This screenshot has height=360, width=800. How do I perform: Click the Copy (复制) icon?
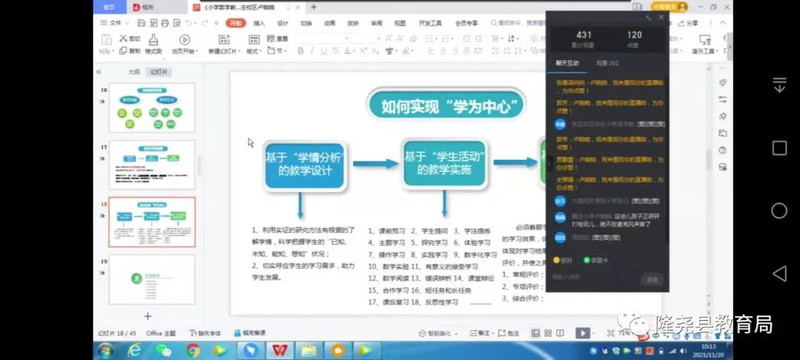click(123, 50)
